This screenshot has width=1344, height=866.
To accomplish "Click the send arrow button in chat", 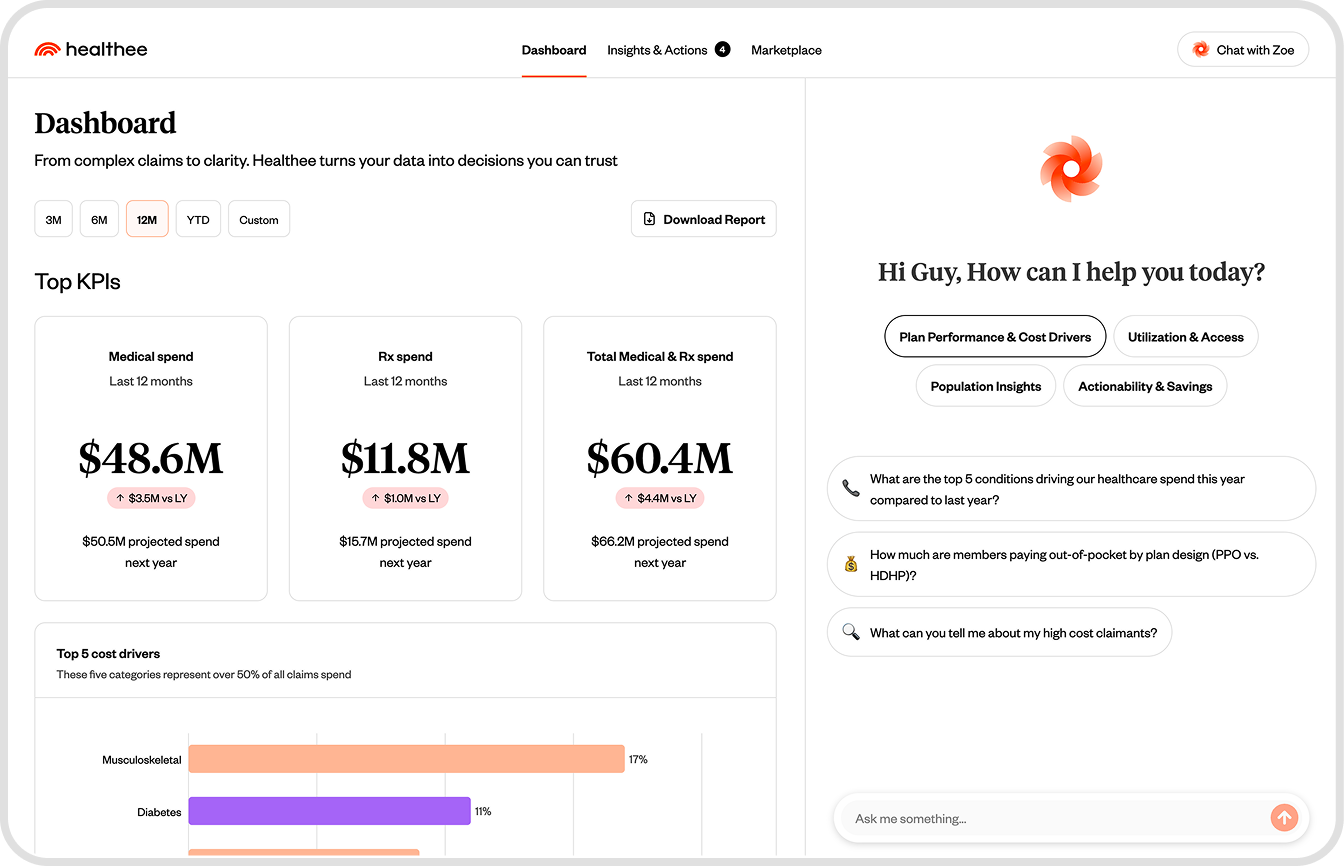I will (1284, 818).
